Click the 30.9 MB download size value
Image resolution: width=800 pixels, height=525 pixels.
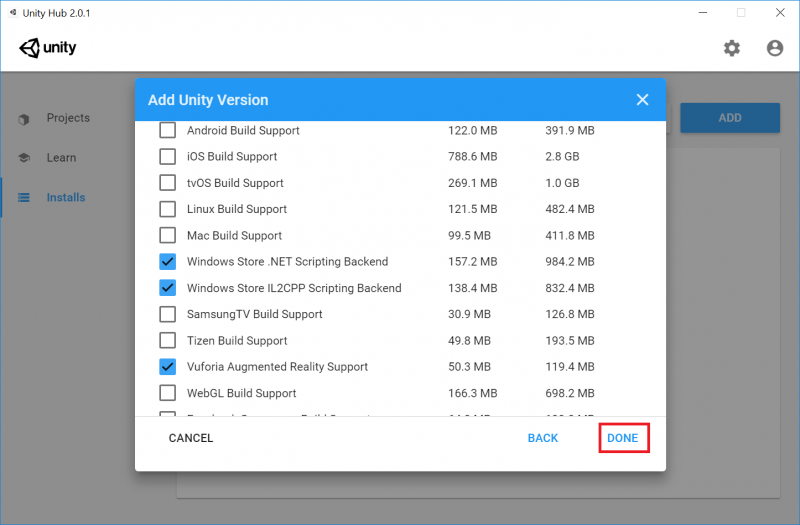(469, 314)
